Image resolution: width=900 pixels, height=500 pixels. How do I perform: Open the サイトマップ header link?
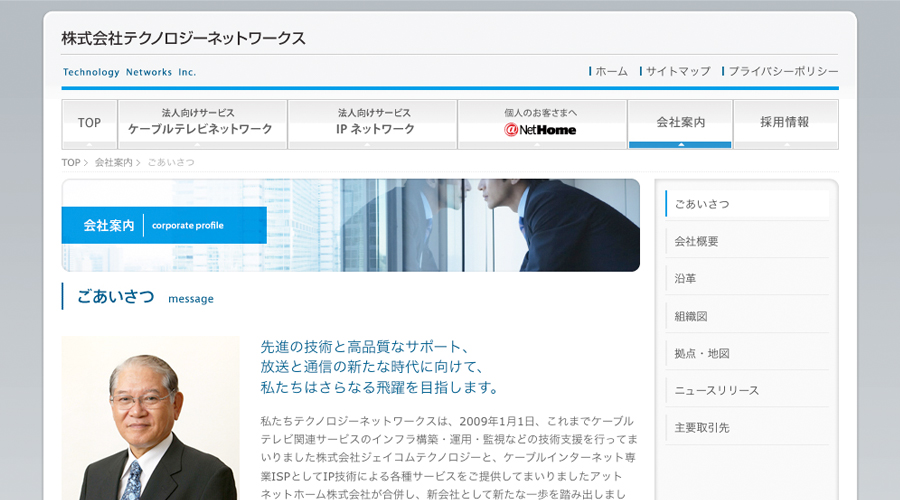click(678, 72)
